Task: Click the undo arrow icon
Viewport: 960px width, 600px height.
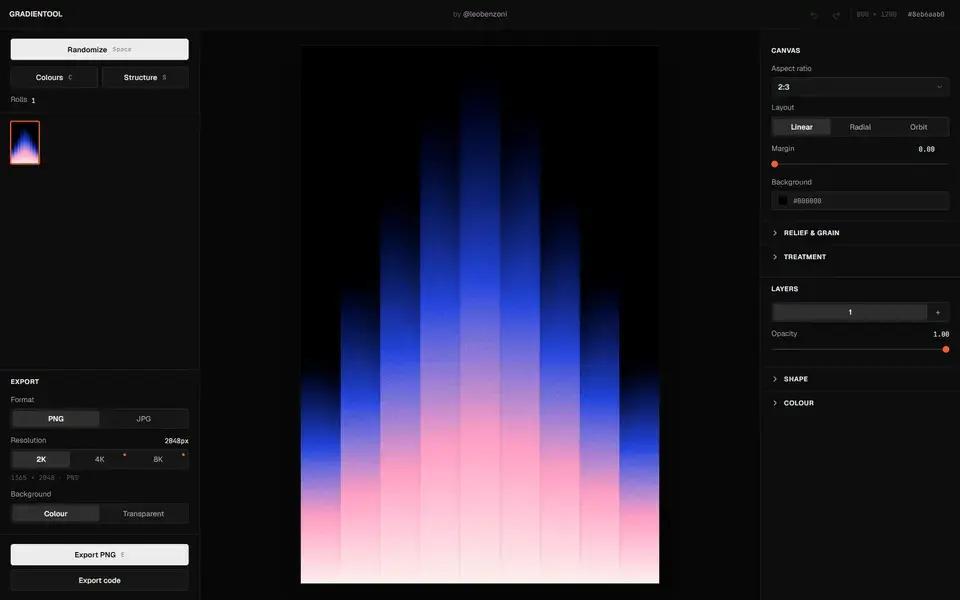Action: [814, 15]
